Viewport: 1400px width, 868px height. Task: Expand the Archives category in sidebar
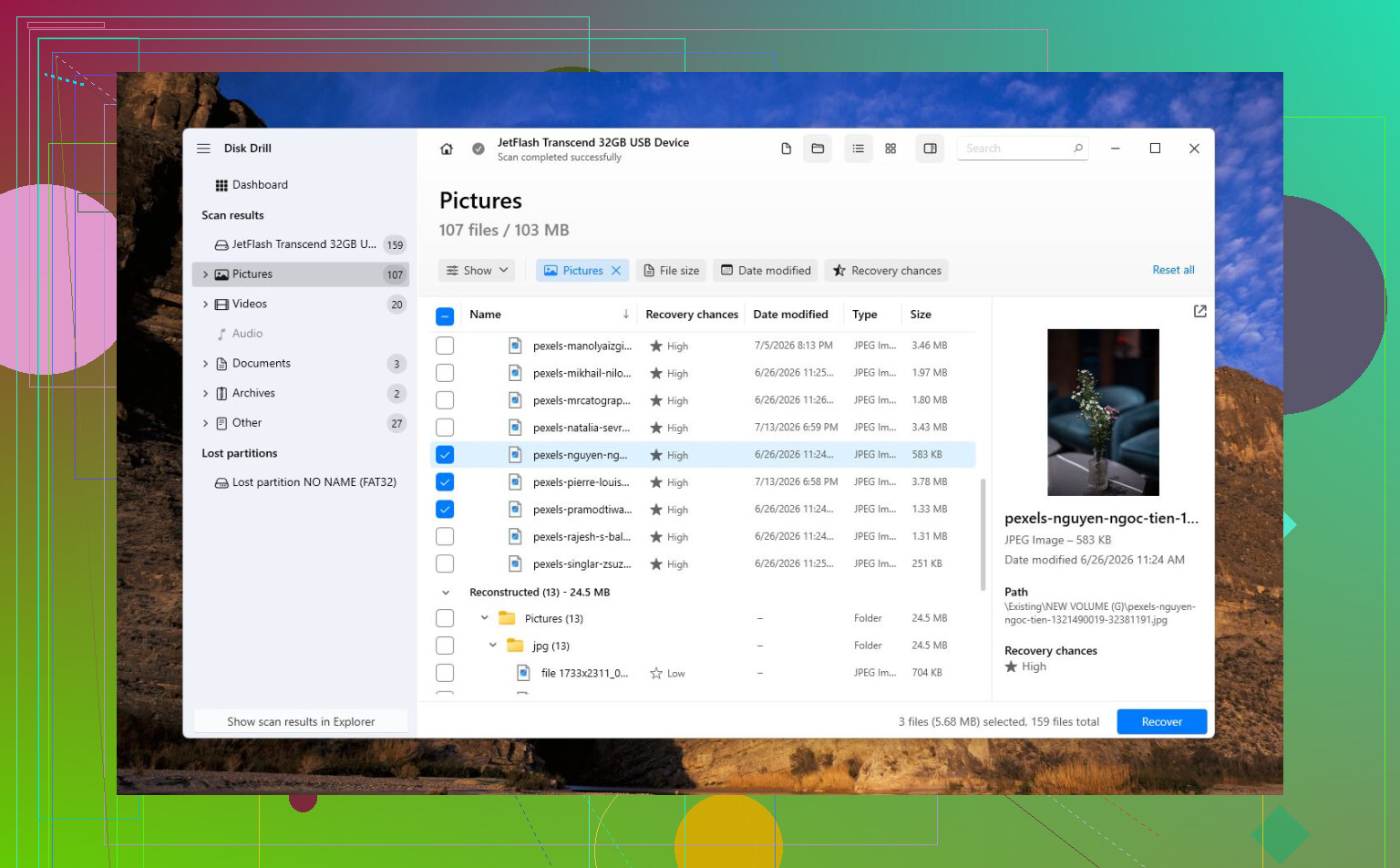click(205, 394)
